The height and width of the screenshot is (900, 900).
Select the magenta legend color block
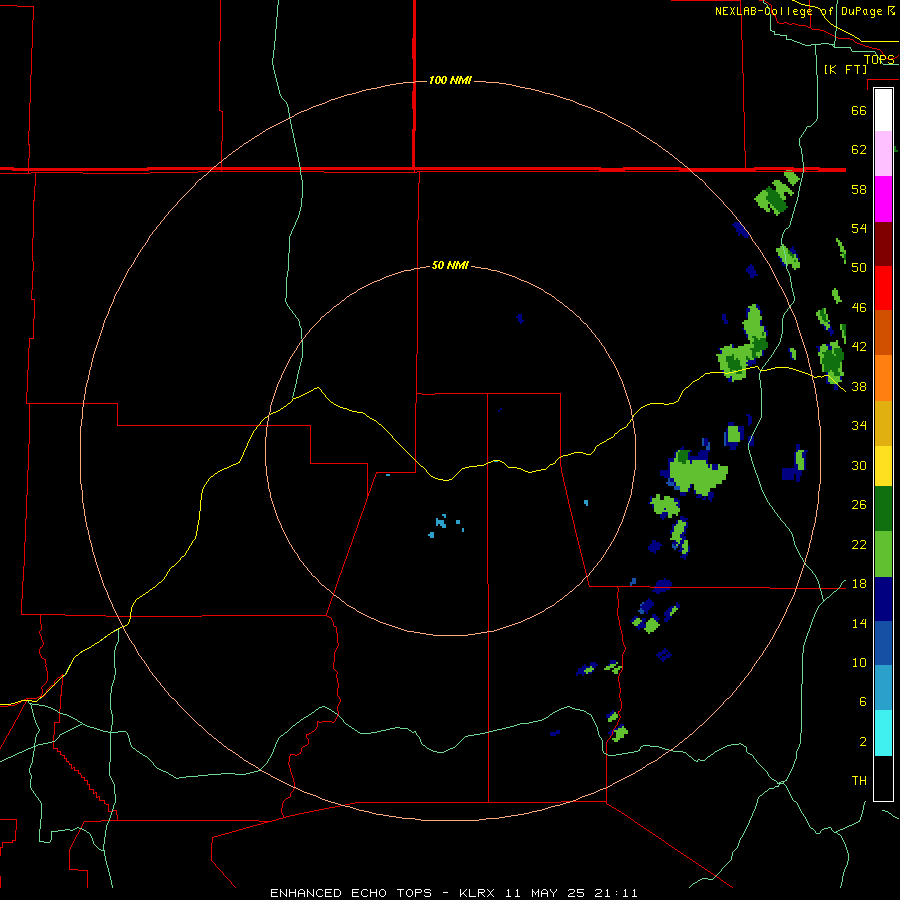pos(883,199)
